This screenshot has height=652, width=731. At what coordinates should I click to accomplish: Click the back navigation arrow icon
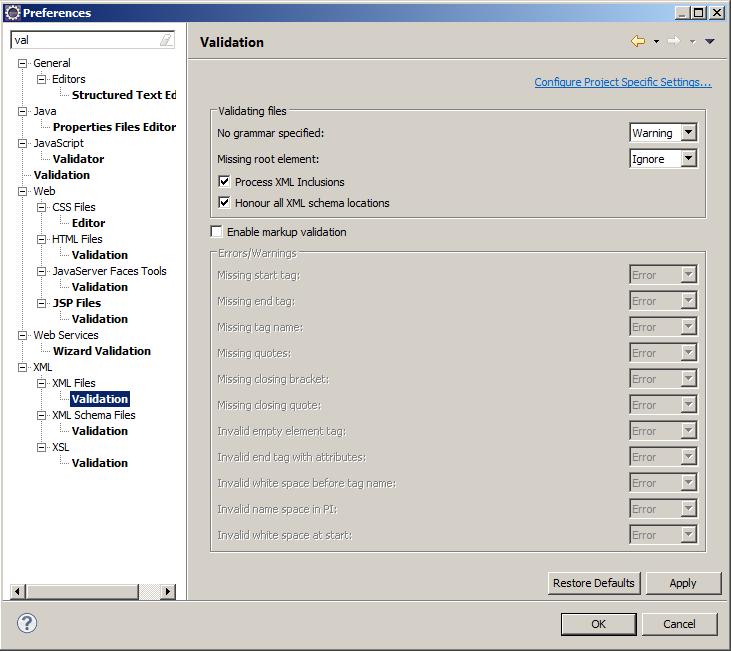pos(637,41)
